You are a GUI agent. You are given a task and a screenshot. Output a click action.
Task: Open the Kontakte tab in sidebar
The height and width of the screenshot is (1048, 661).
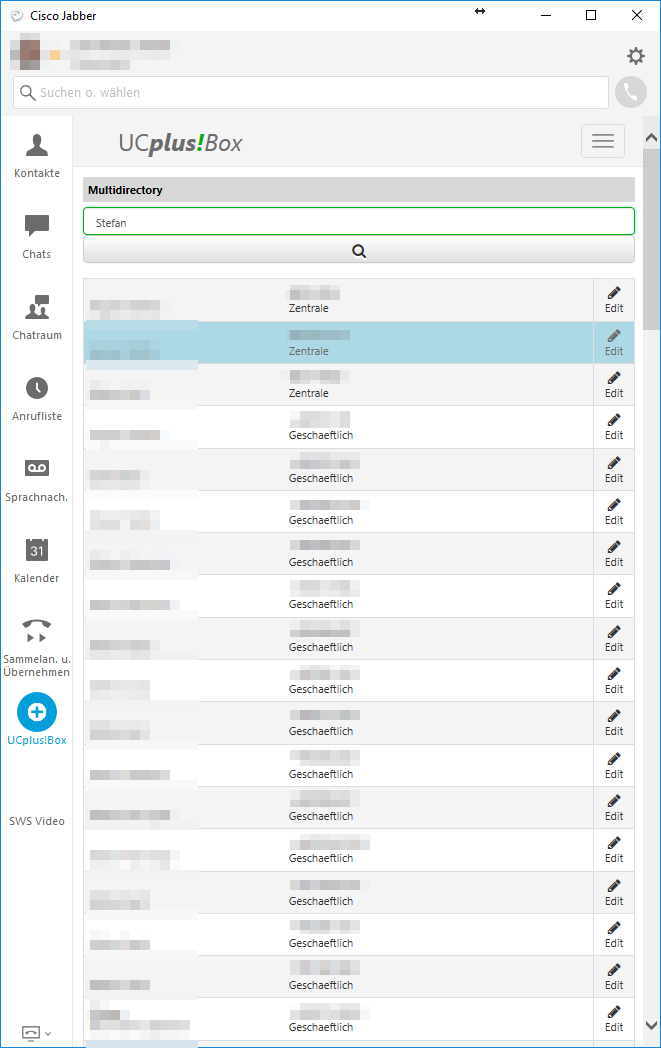click(37, 156)
